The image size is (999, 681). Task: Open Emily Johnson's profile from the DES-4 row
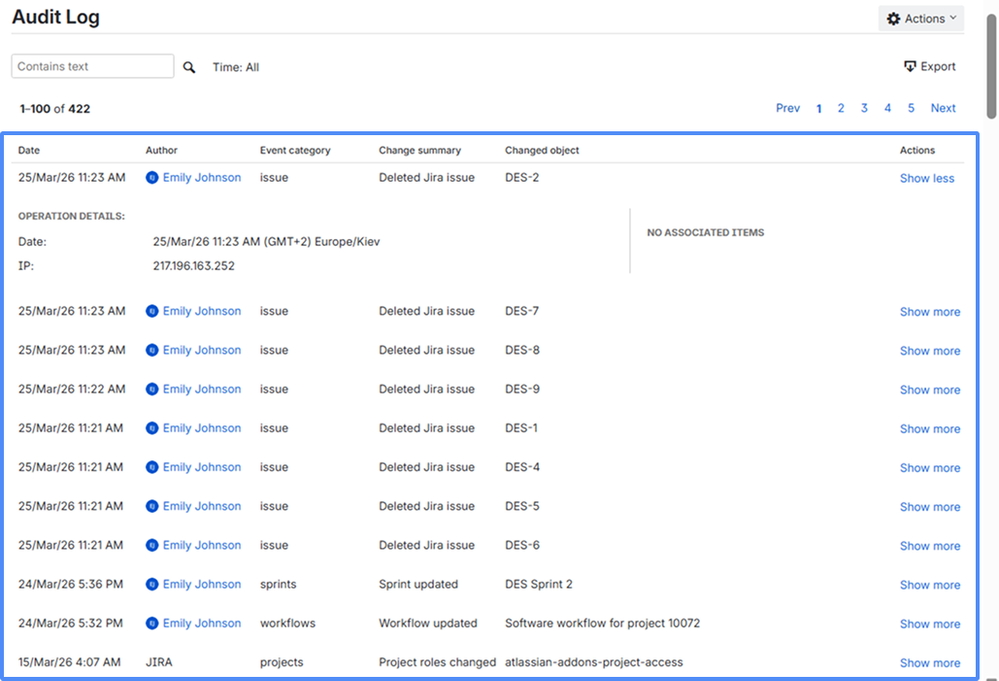(x=200, y=467)
